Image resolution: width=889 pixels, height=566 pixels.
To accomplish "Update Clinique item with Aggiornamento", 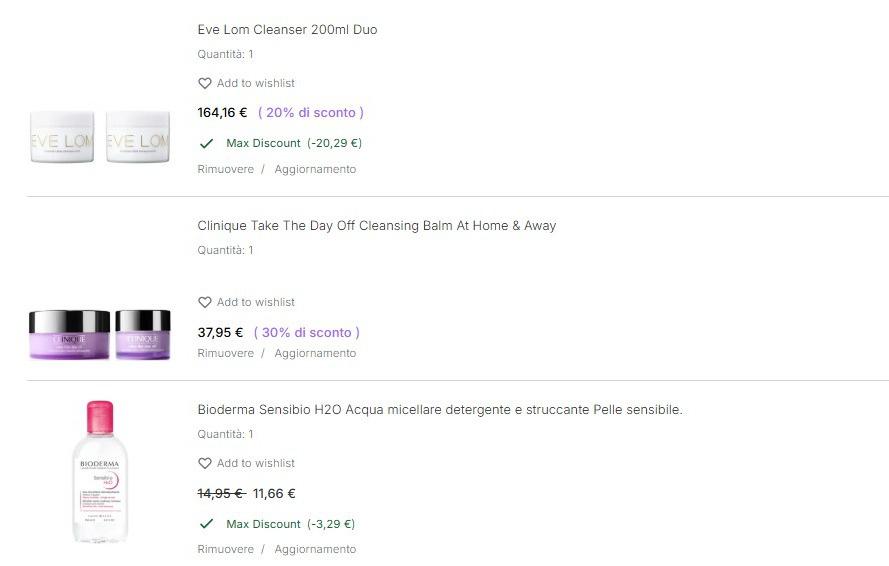I will (x=315, y=353).
